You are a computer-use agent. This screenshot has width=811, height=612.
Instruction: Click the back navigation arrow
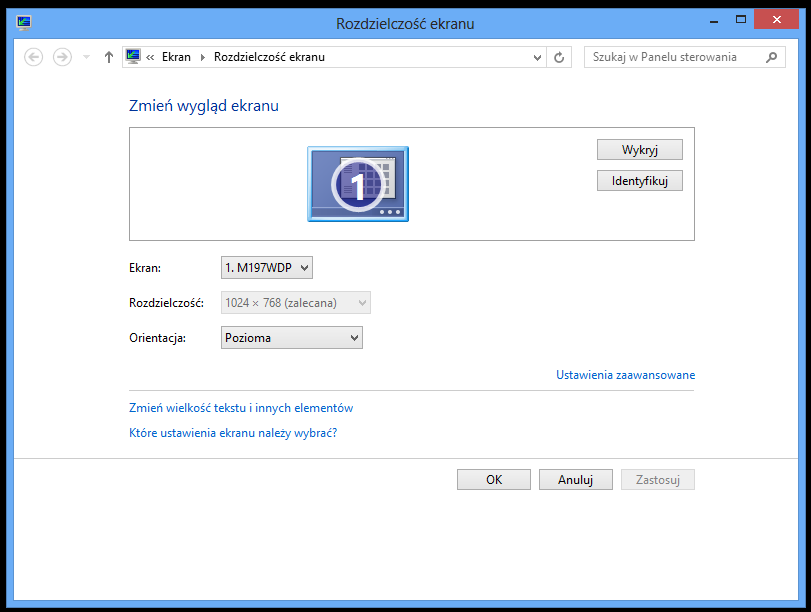[x=33, y=57]
